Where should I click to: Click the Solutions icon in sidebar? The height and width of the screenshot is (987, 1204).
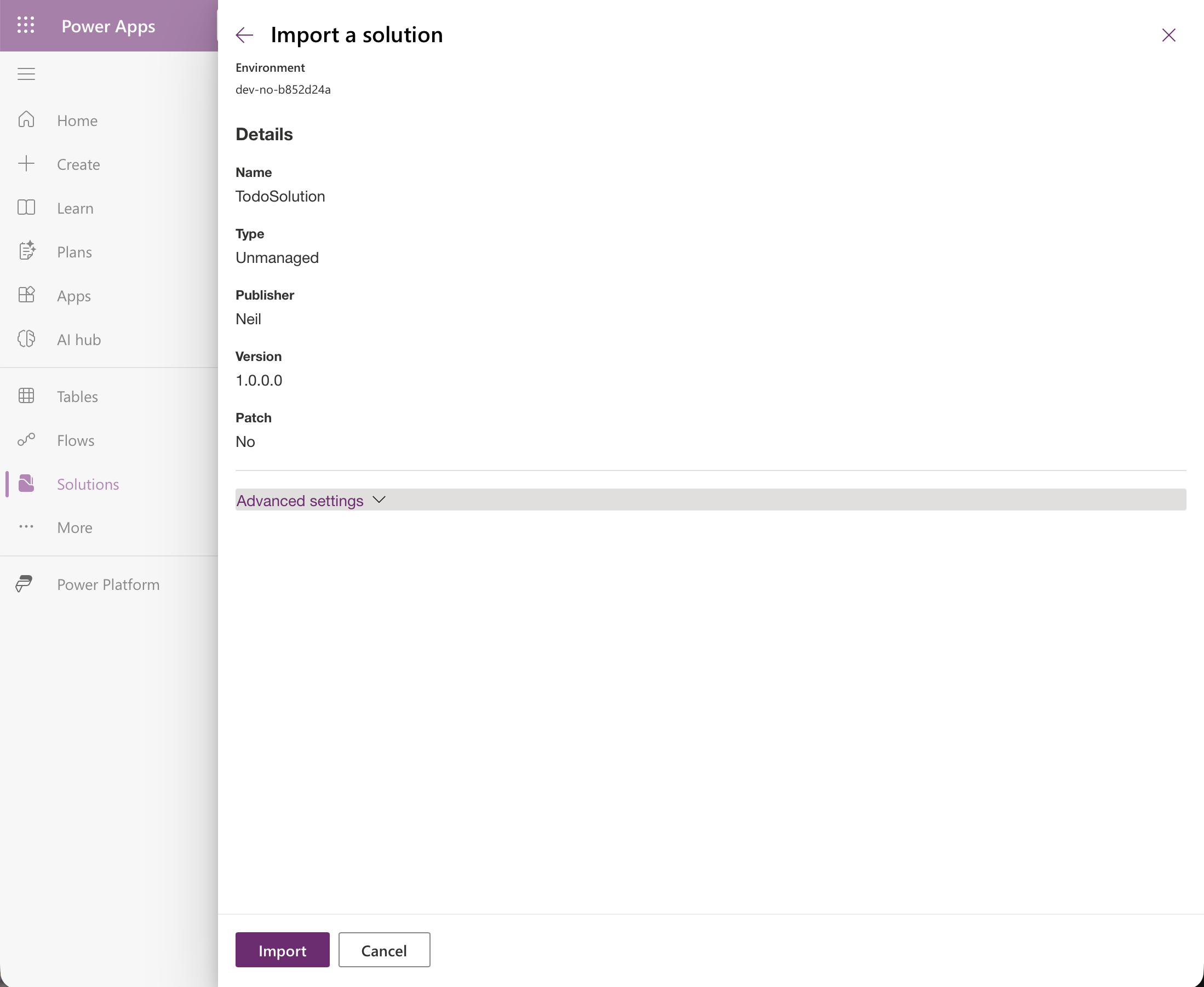26,483
